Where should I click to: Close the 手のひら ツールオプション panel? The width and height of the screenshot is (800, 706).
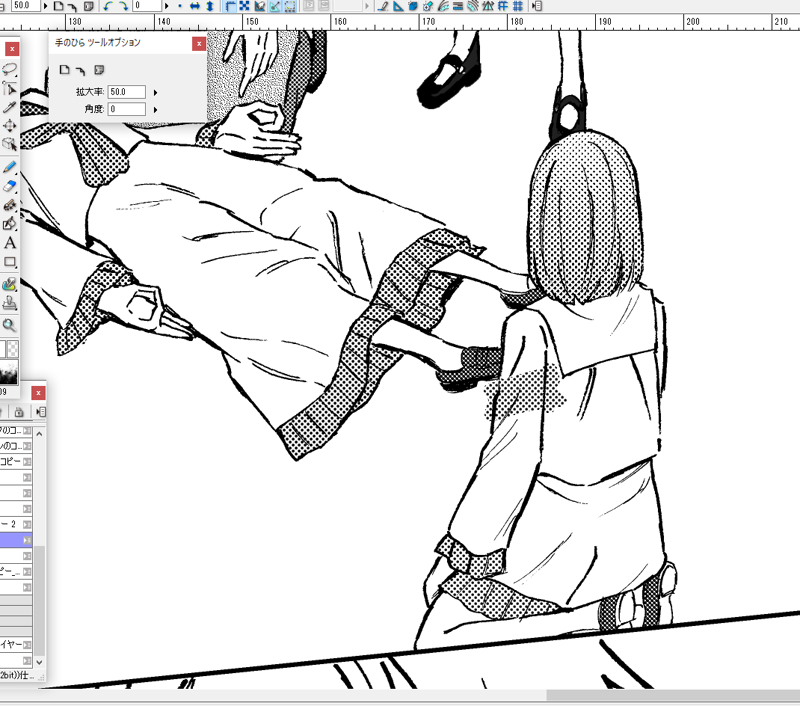pyautogui.click(x=199, y=44)
